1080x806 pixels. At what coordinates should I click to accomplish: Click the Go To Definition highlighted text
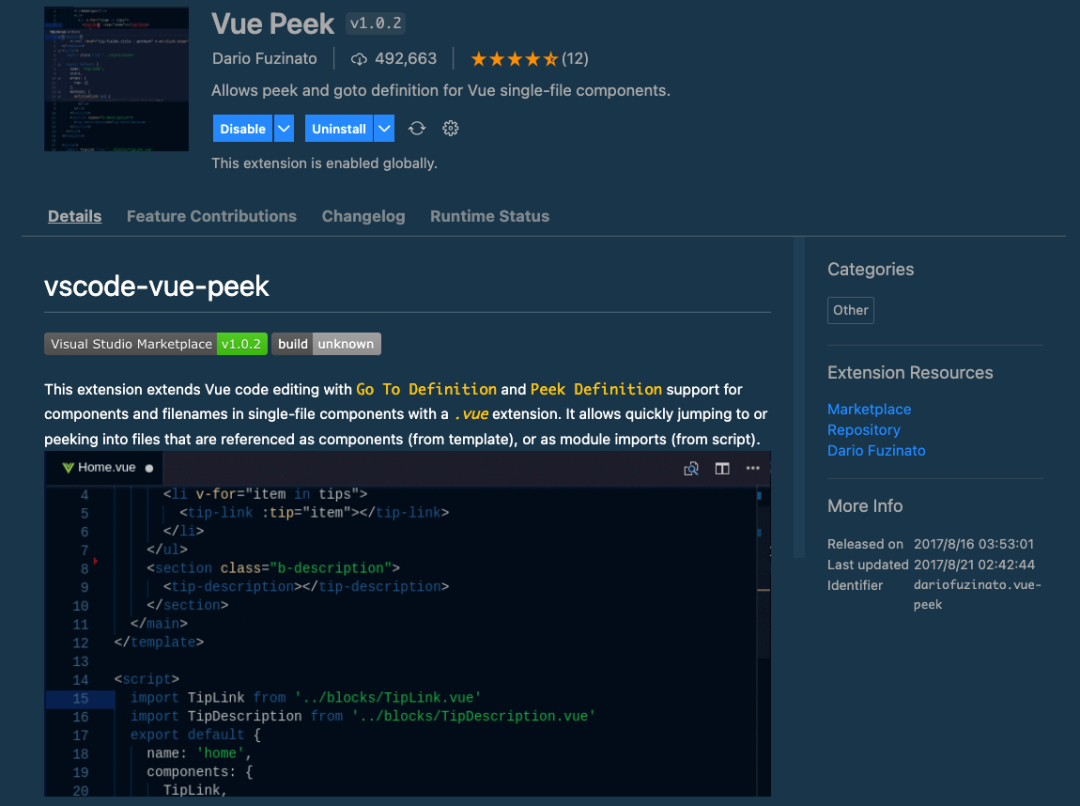pyautogui.click(x=426, y=390)
